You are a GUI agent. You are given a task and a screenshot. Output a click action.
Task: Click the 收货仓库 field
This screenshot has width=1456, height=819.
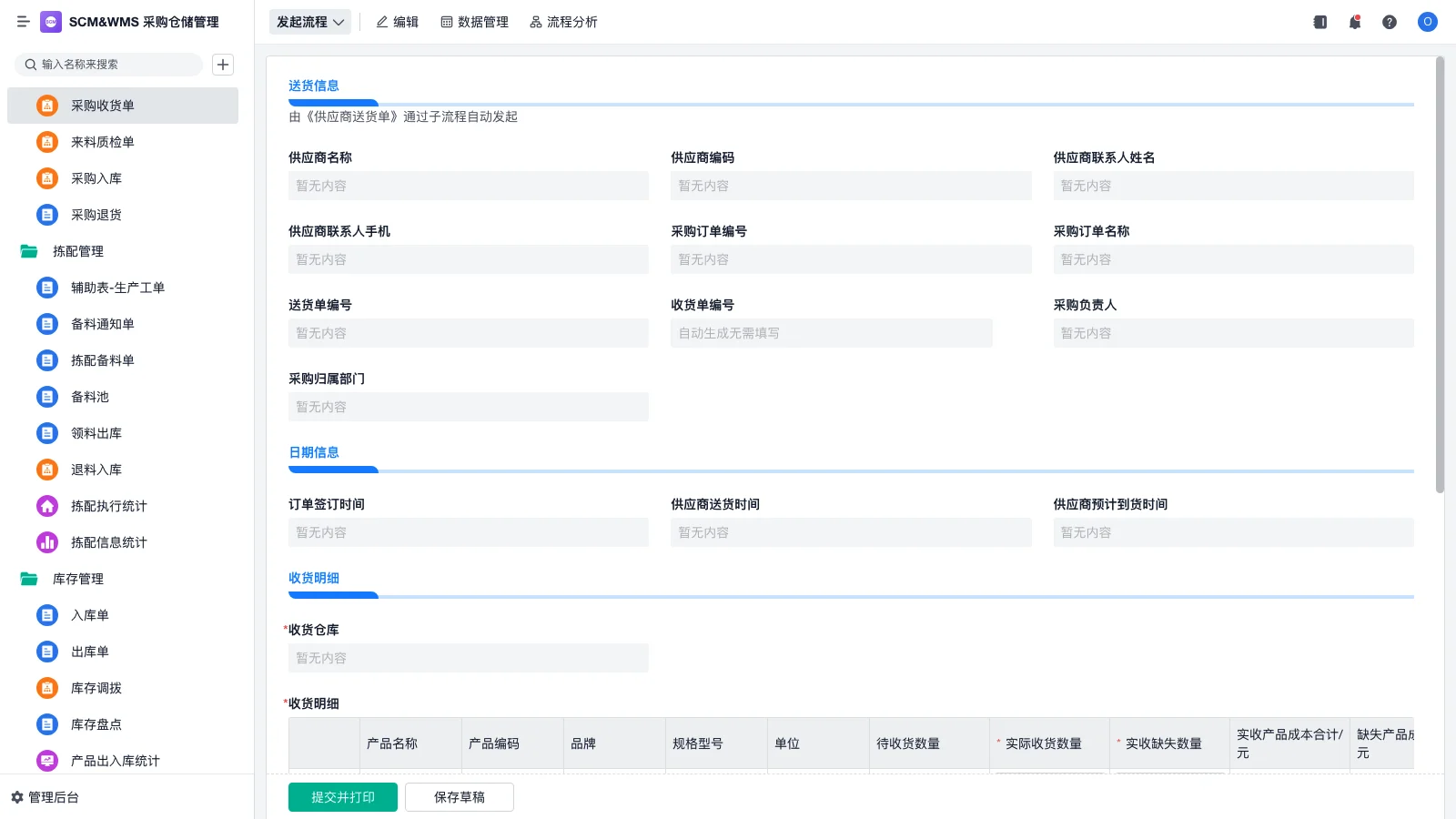click(x=469, y=658)
